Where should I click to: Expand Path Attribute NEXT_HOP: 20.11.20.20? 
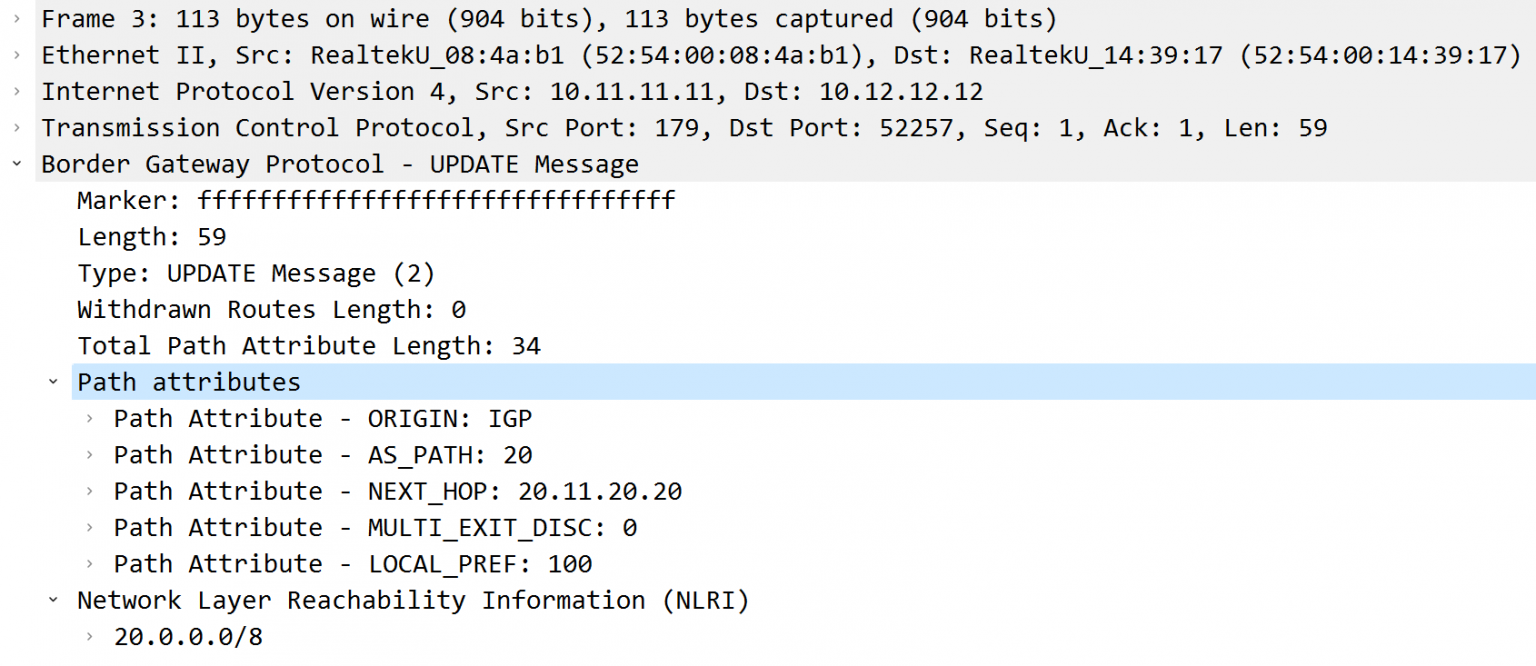90,490
